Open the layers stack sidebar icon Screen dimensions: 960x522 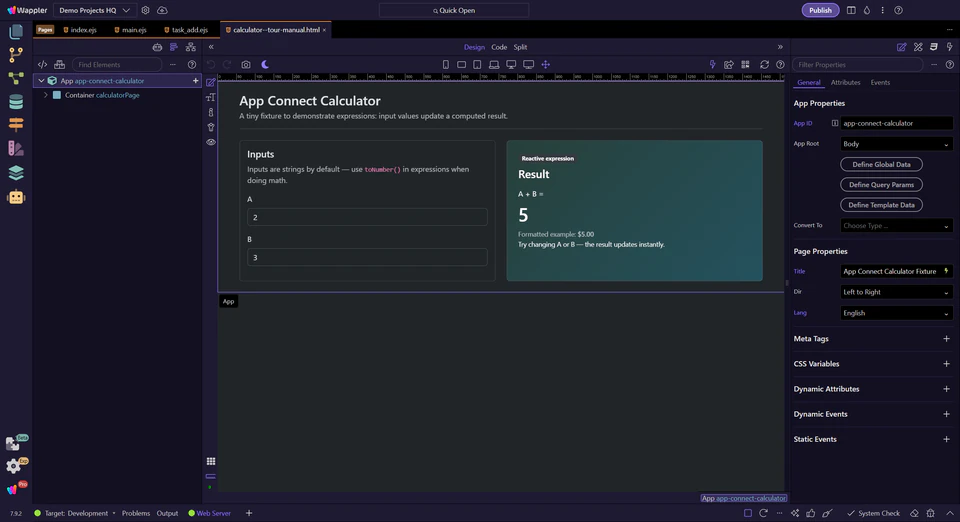tap(16, 173)
